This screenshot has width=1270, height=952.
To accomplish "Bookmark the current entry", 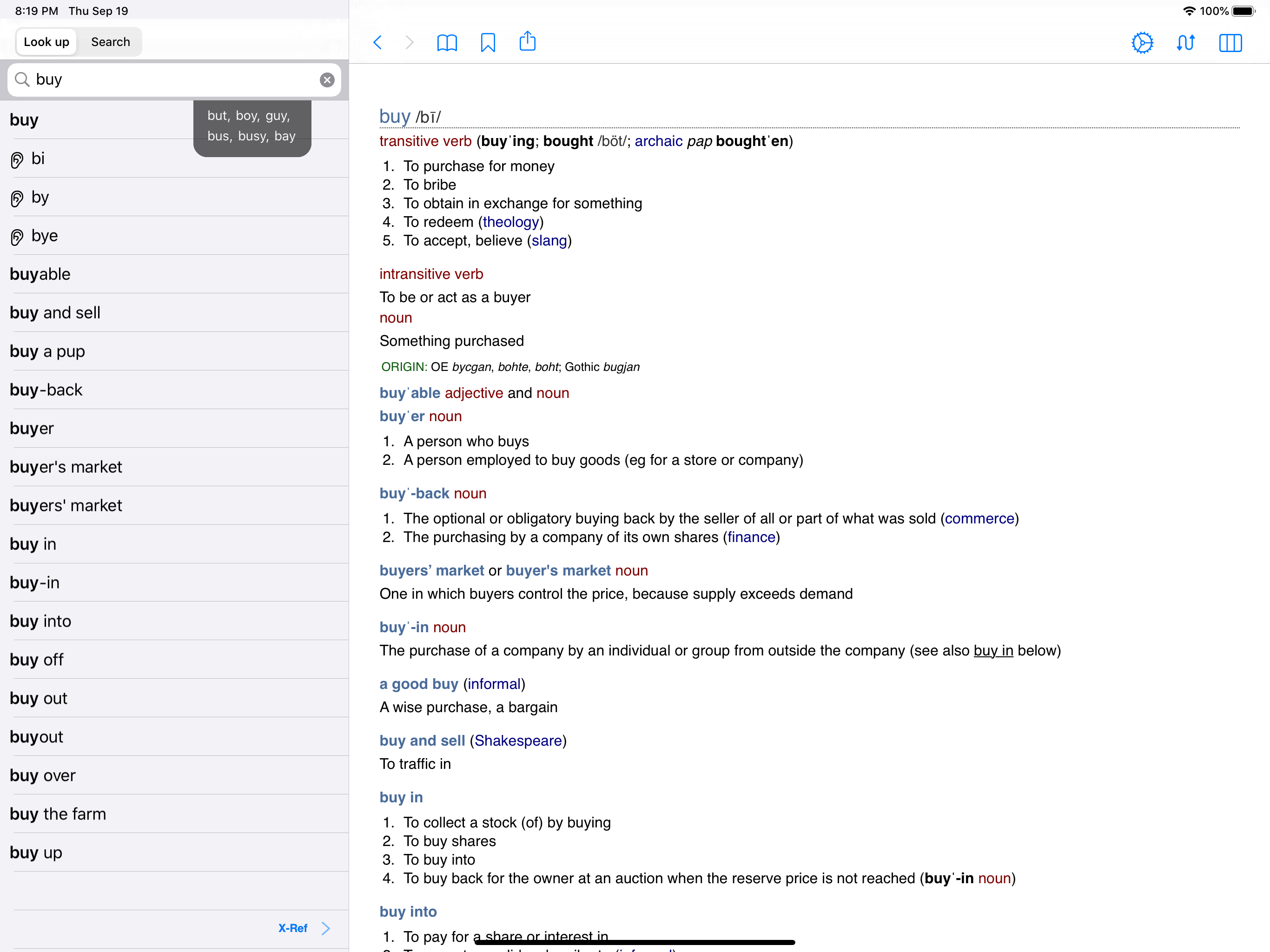I will [488, 42].
